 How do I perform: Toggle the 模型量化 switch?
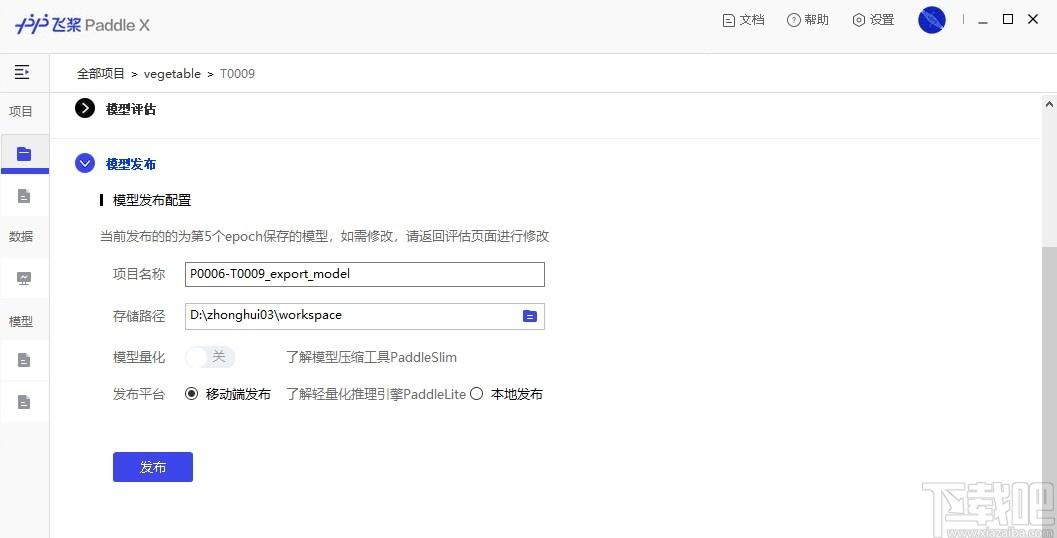tap(210, 357)
